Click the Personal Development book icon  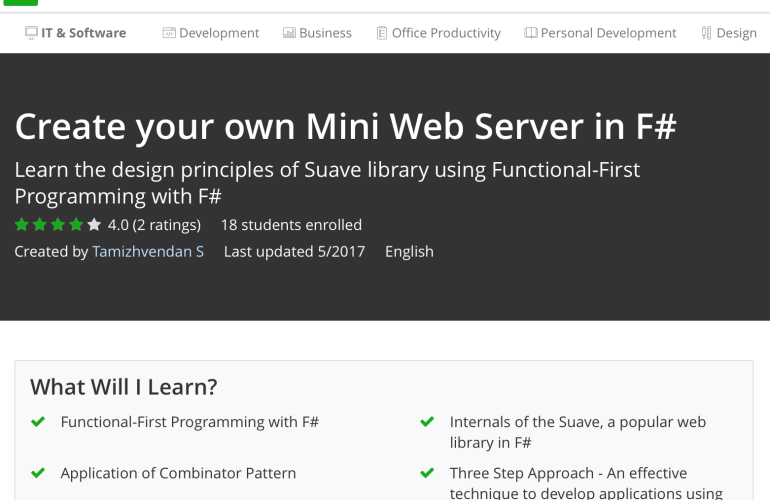click(x=530, y=33)
